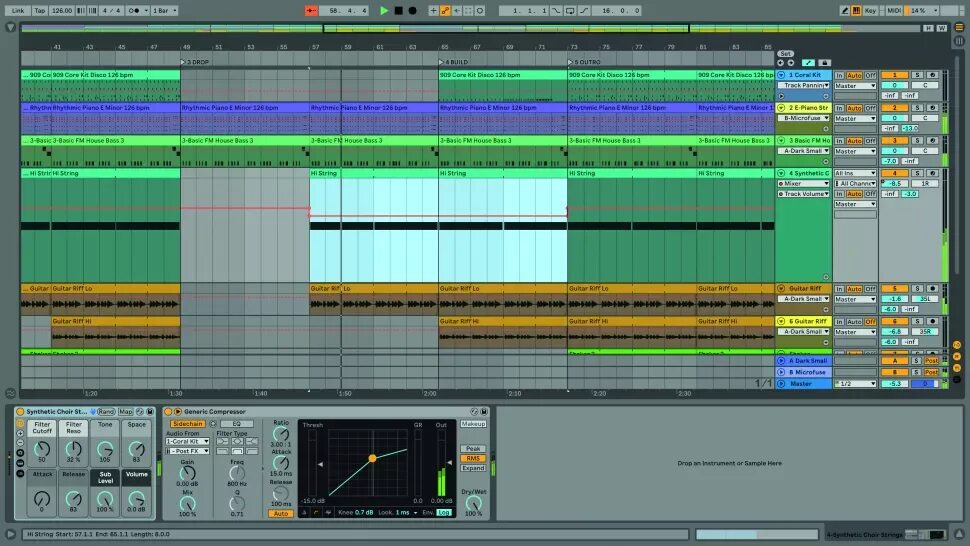Toggle compressor Auto release button

coord(281,513)
